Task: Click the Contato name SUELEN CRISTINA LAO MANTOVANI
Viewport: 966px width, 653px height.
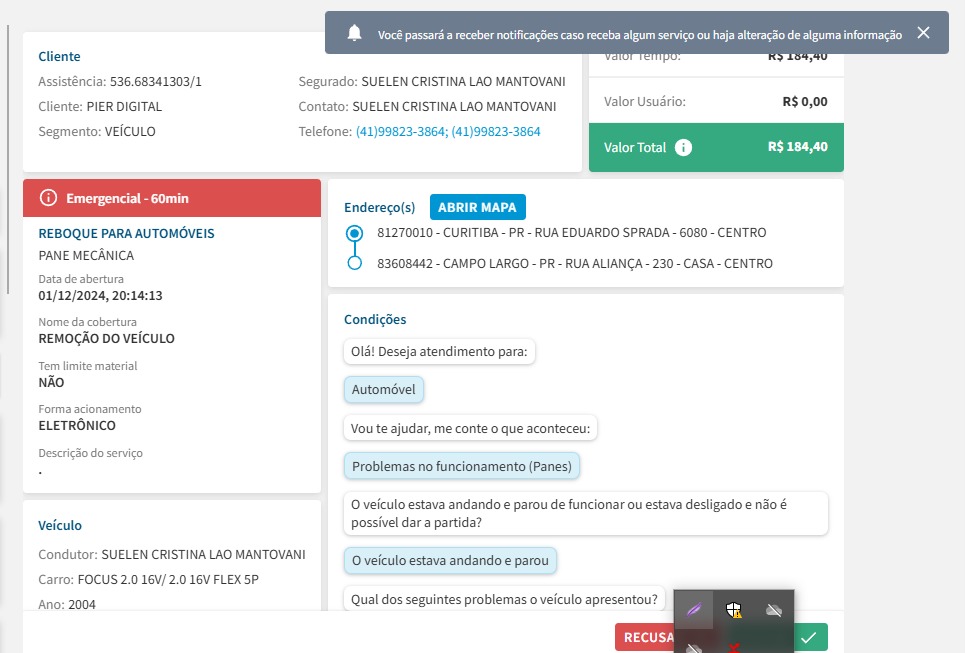Action: point(454,107)
